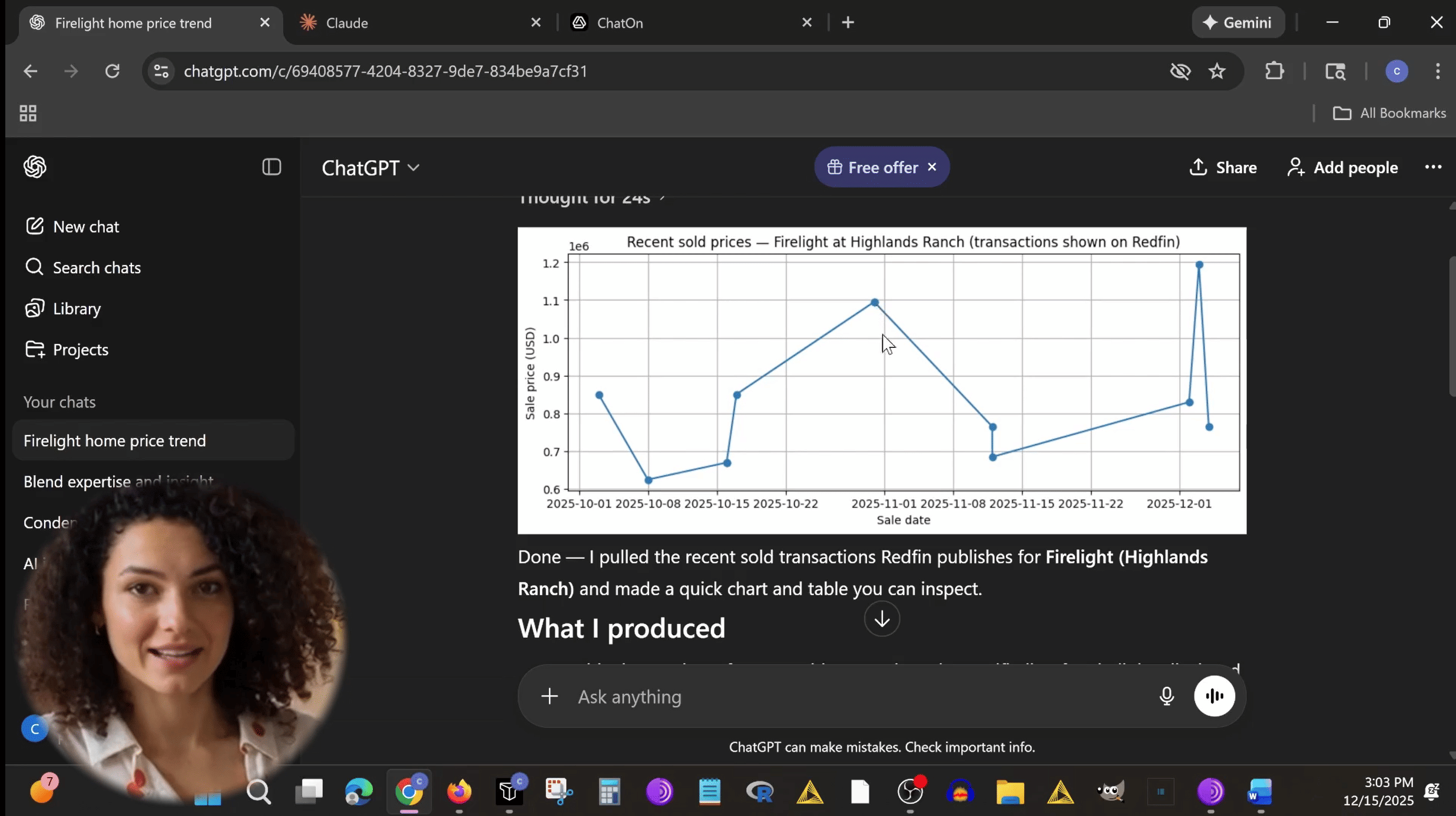This screenshot has height=816, width=1456.
Task: Click the plus attach button in composer
Action: click(549, 696)
